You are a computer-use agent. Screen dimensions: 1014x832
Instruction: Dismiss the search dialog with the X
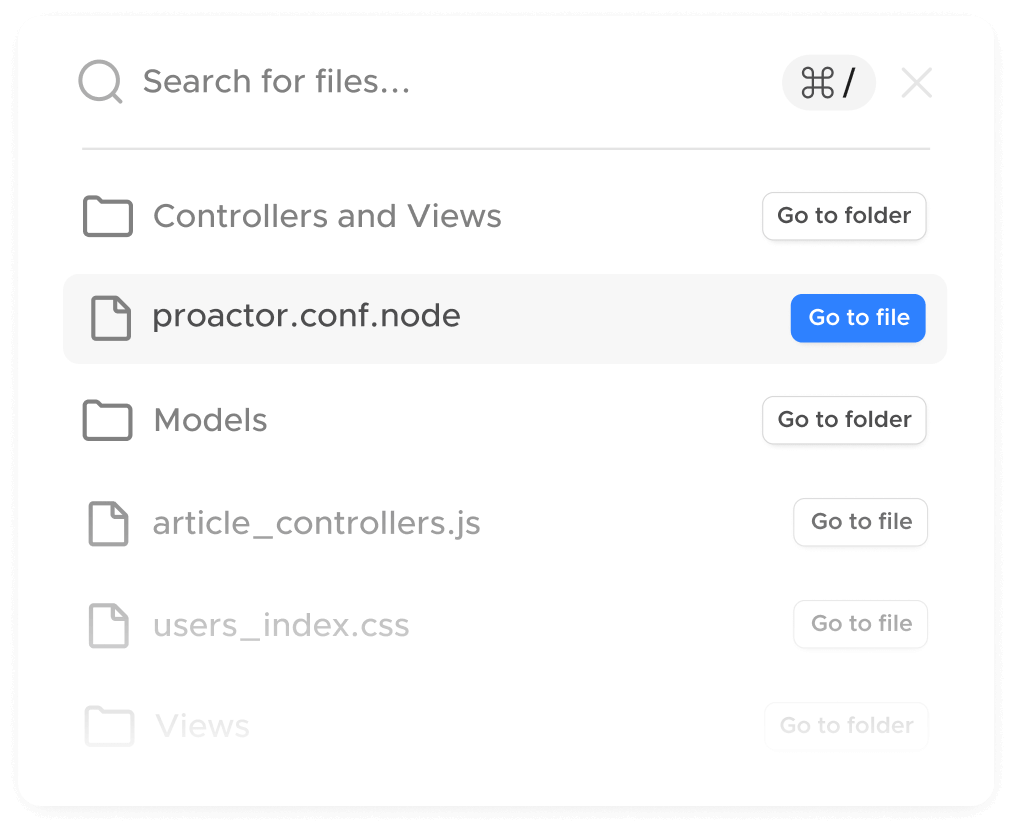(916, 83)
